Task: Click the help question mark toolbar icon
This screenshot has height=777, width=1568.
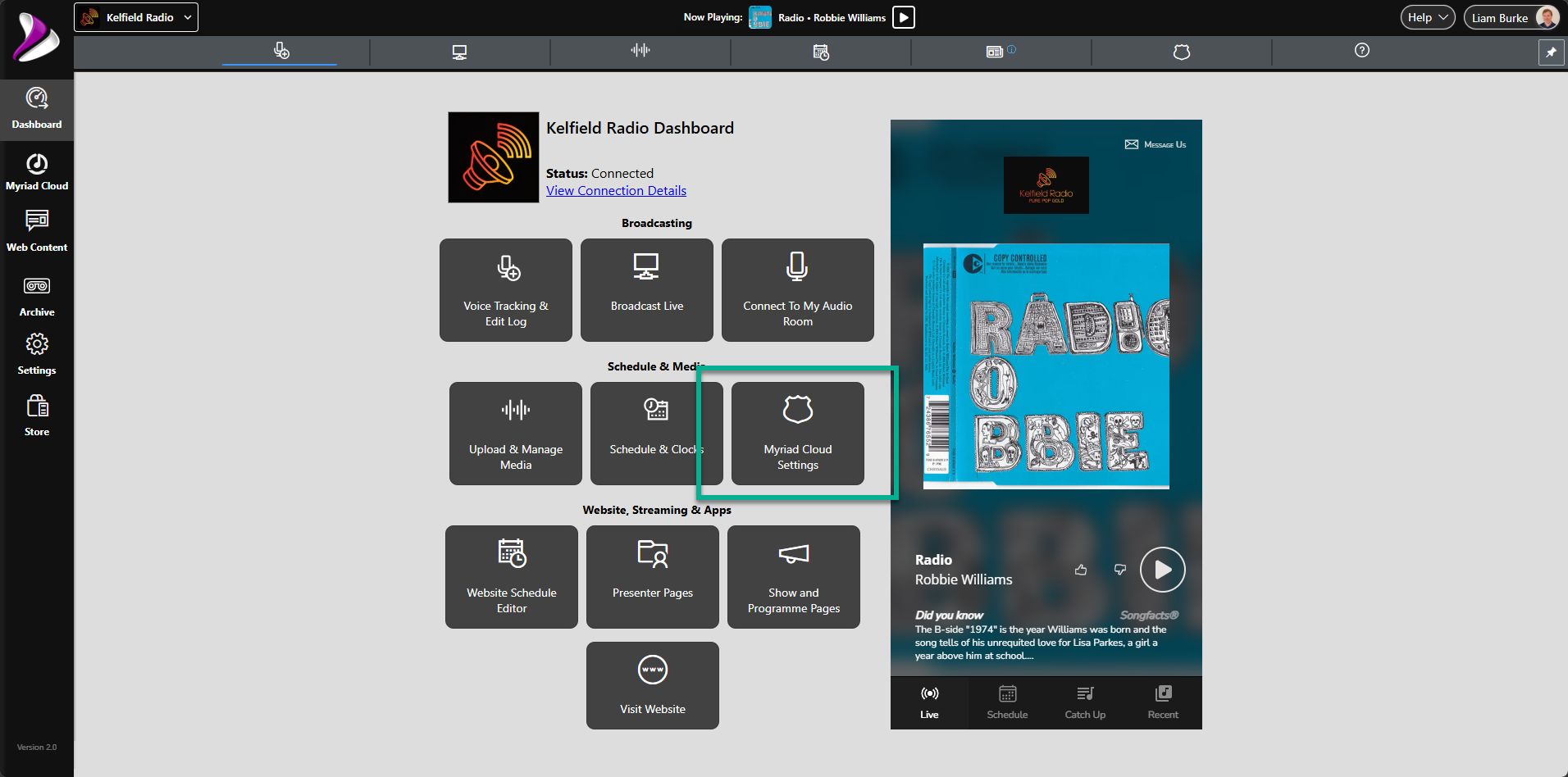Action: [x=1362, y=51]
